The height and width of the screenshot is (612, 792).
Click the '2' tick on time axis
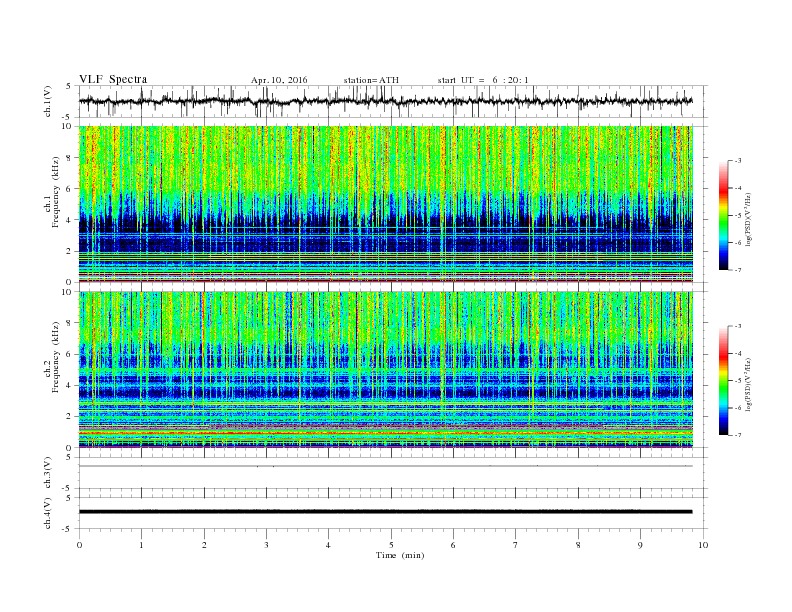pyautogui.click(x=204, y=545)
